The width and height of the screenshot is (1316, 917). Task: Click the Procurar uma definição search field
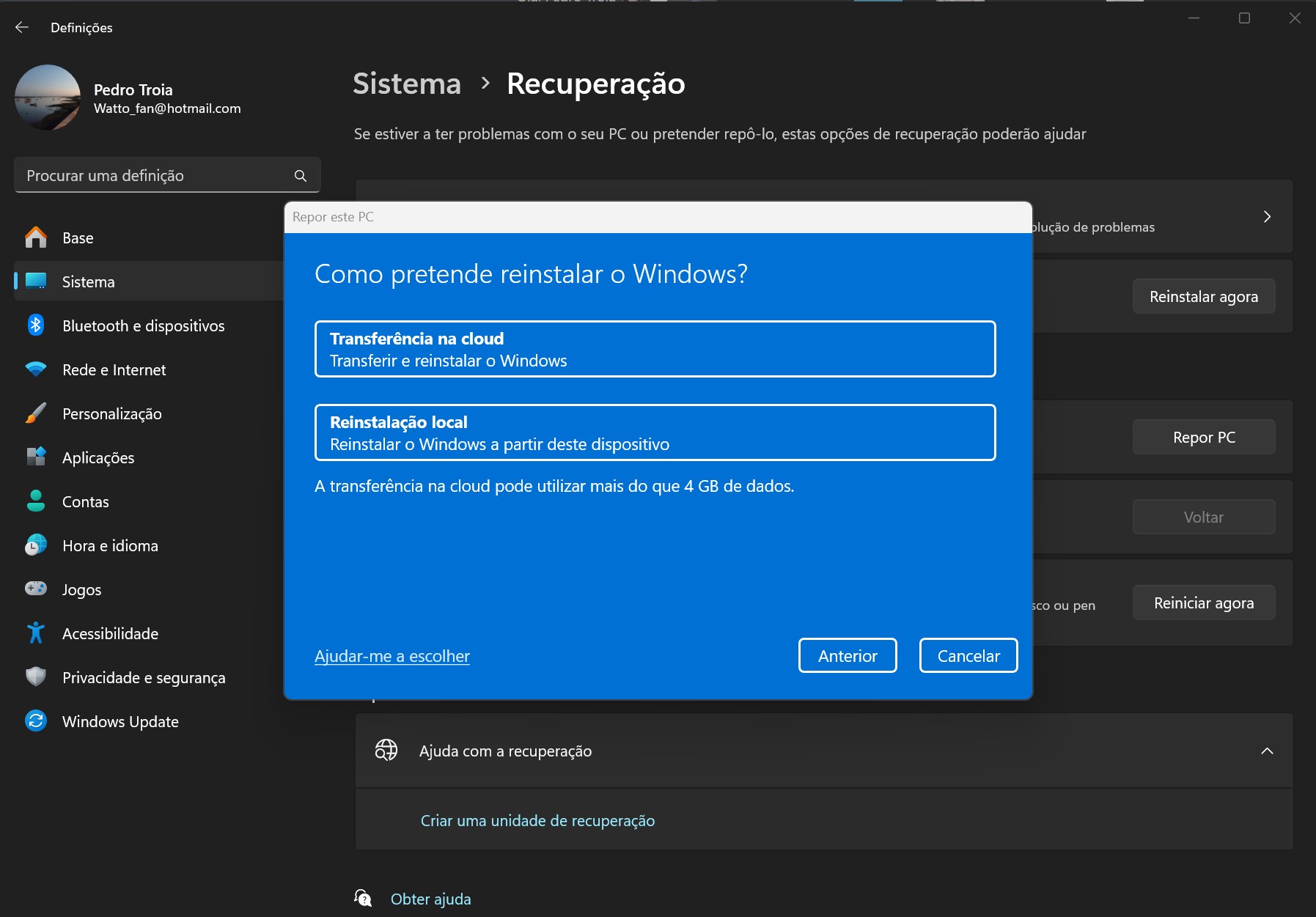point(167,175)
